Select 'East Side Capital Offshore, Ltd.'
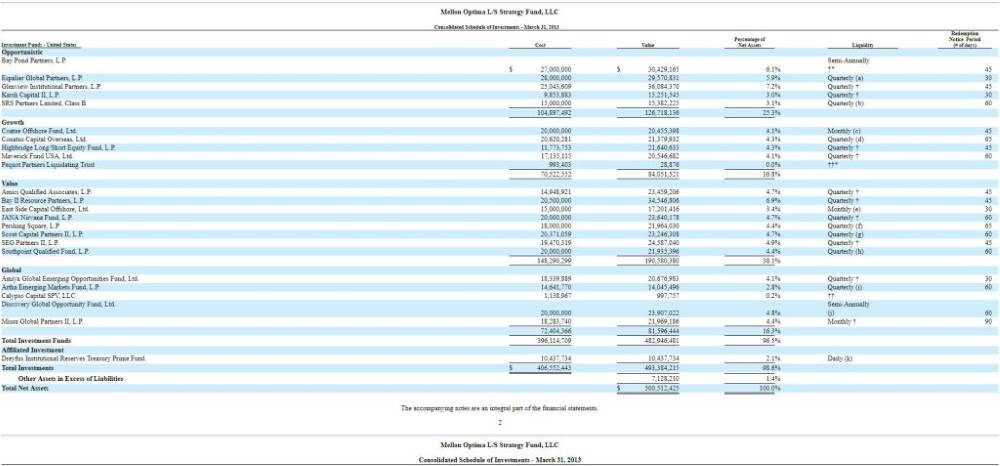The height and width of the screenshot is (466, 1000). [45, 208]
